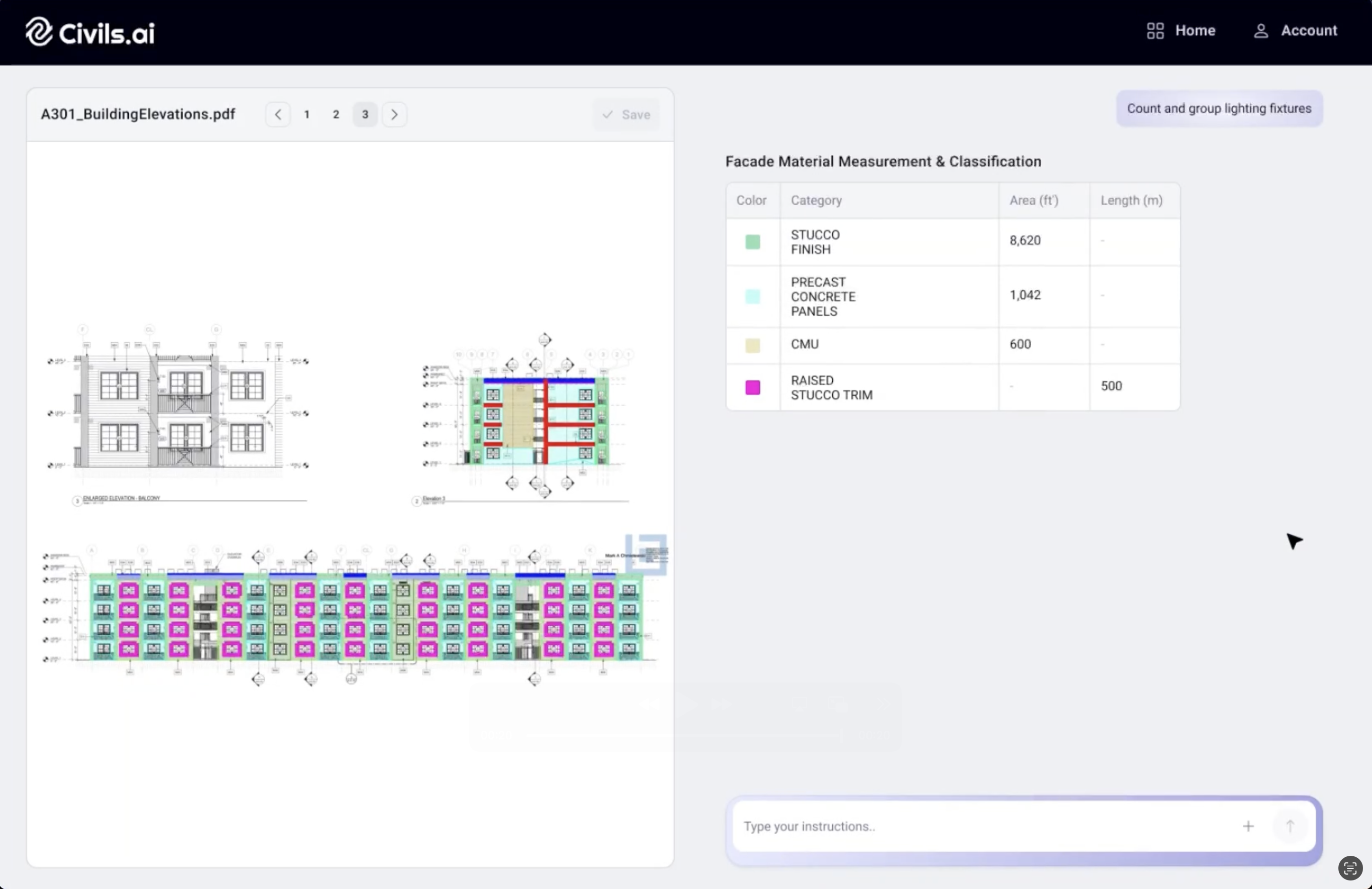Go to next page with right chevron
Viewport: 1372px width, 889px height.
coord(394,115)
